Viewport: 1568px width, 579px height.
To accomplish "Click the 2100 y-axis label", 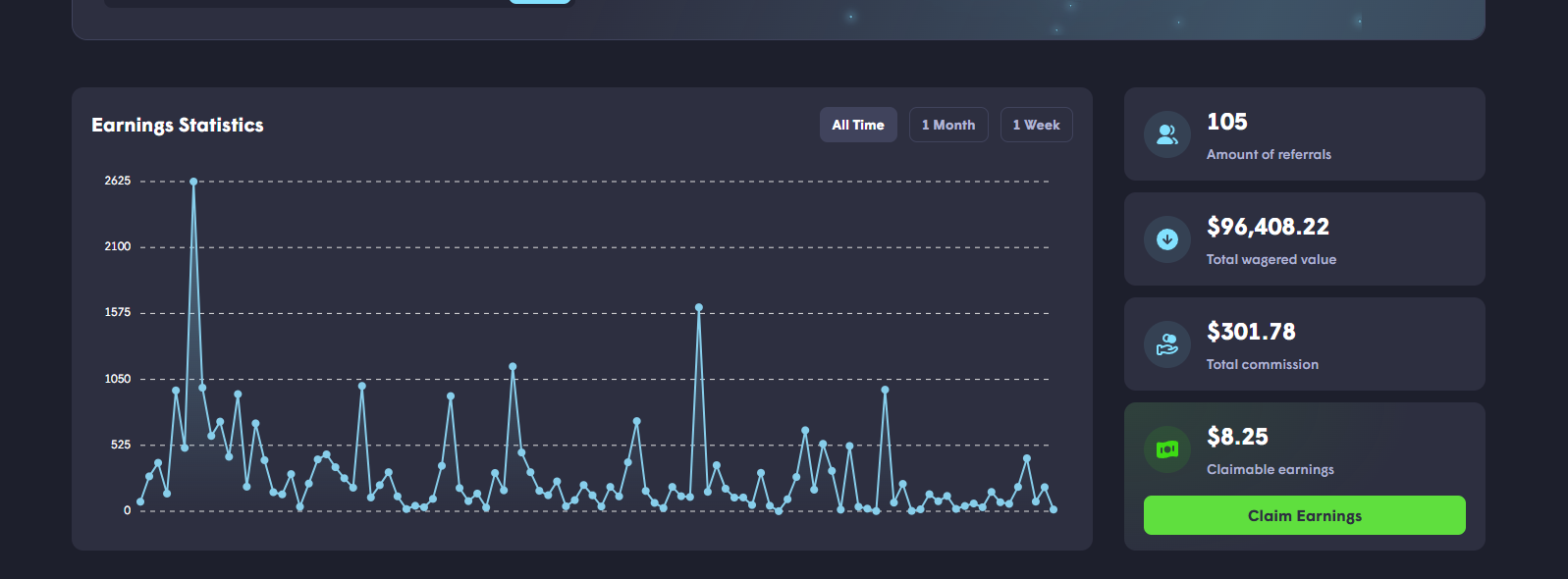I will (118, 246).
